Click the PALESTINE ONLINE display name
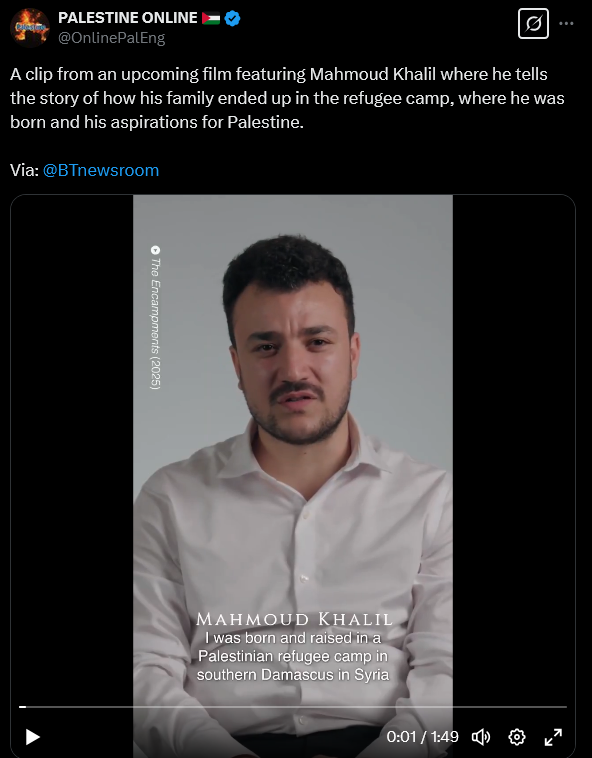This screenshot has width=592, height=758. pyautogui.click(x=128, y=18)
